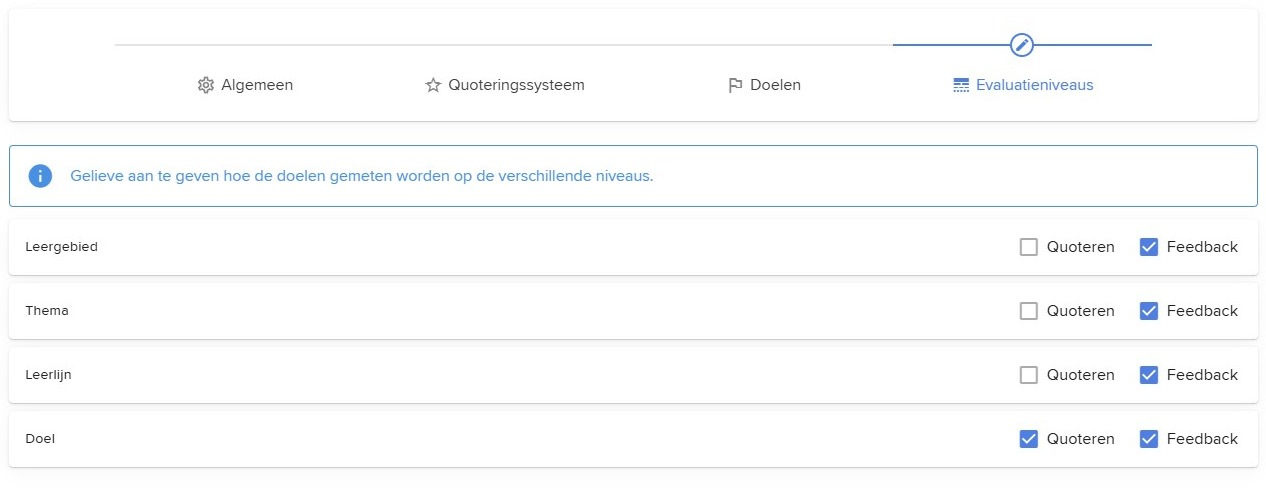Click the blue info icon in banner
Image resolution: width=1266 pixels, height=496 pixels.
coord(40,176)
